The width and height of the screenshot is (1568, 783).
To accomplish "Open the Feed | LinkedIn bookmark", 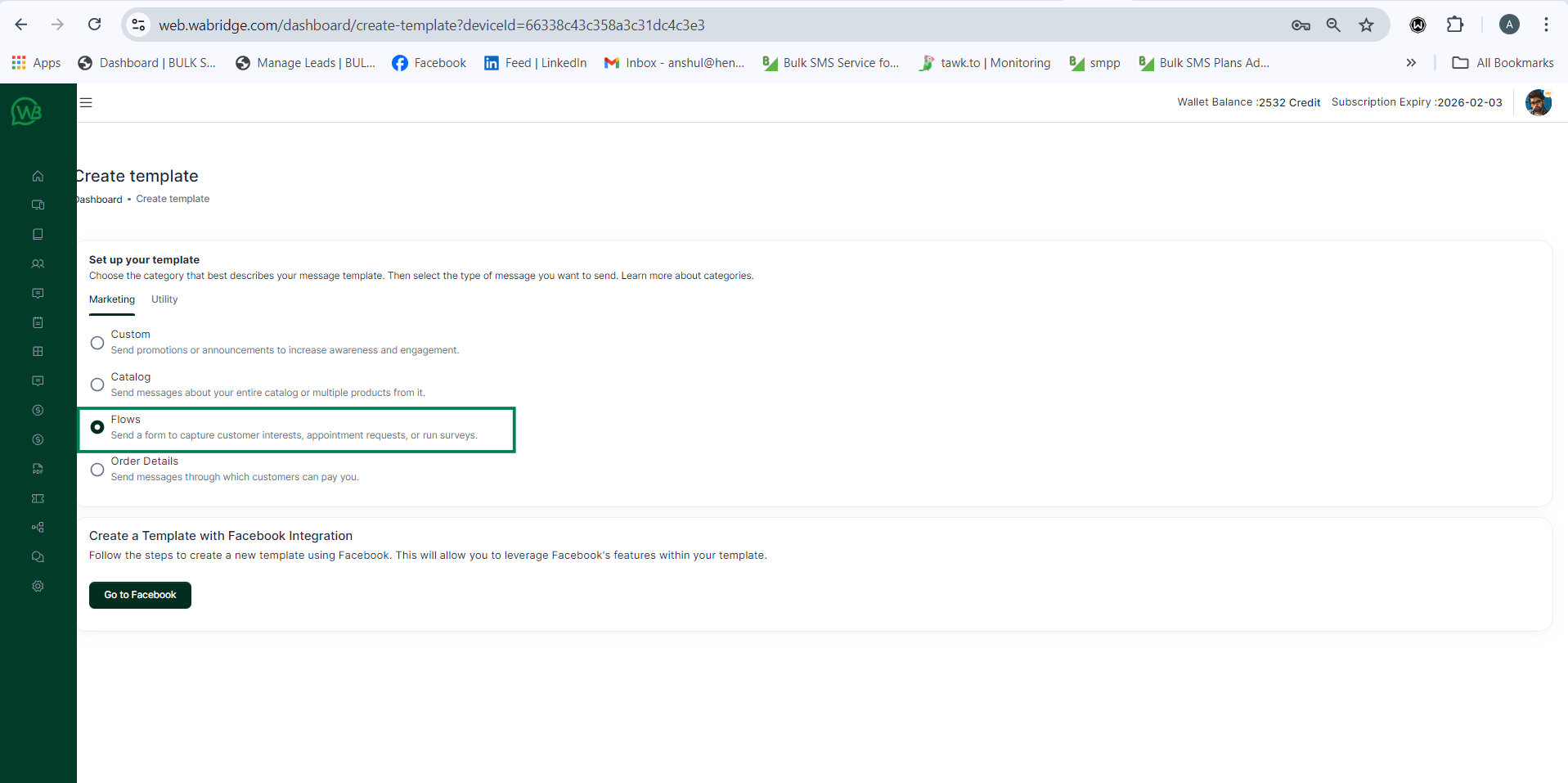I will click(x=536, y=63).
